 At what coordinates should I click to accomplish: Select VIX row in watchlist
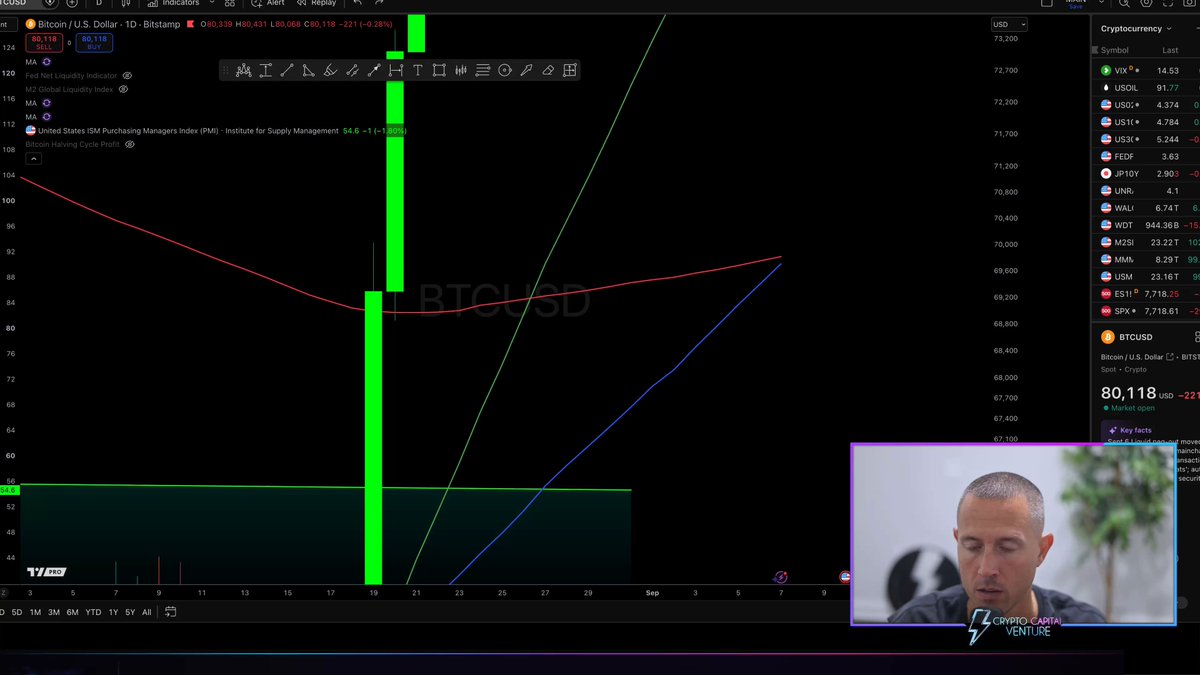pyautogui.click(x=1146, y=71)
